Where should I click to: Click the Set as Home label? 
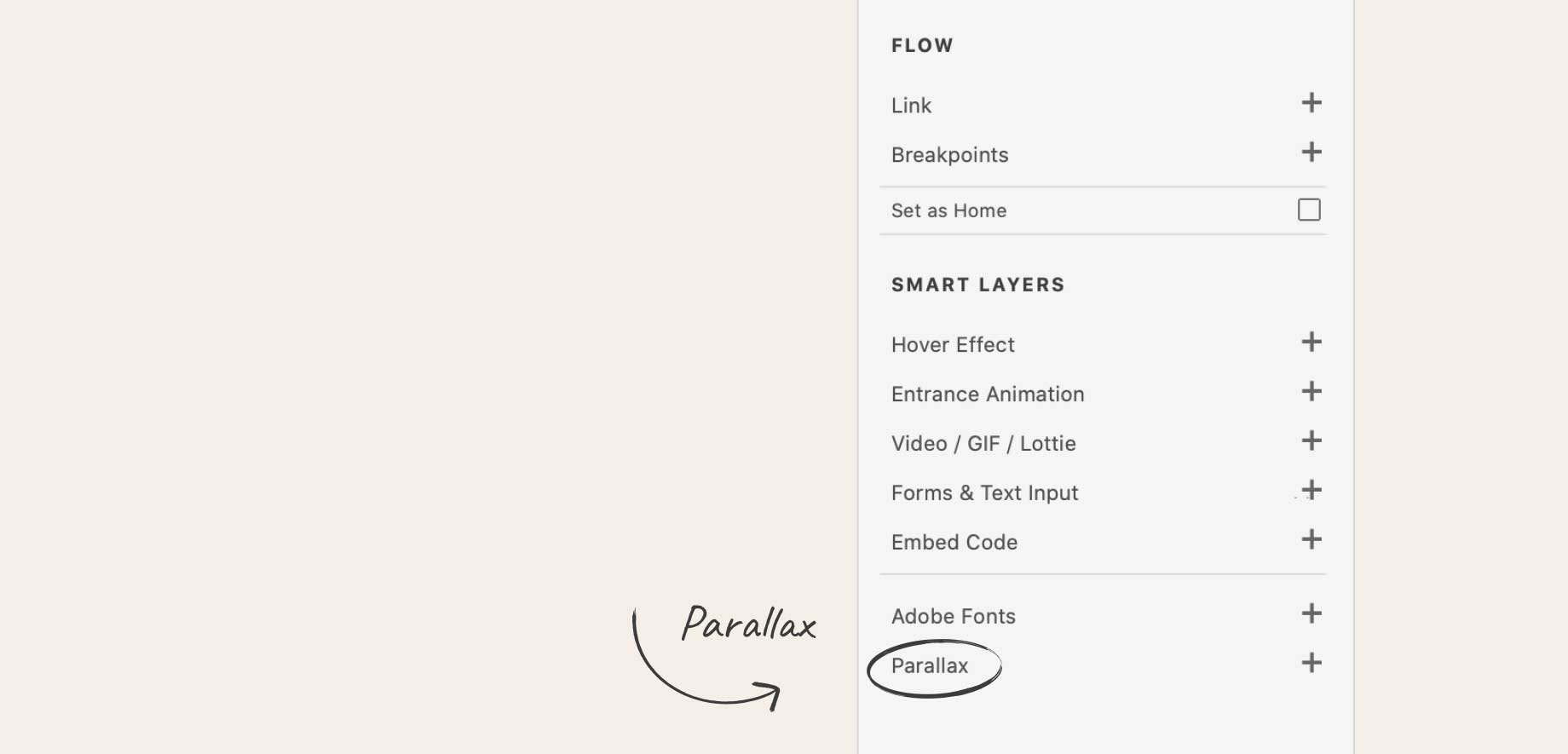coord(948,210)
